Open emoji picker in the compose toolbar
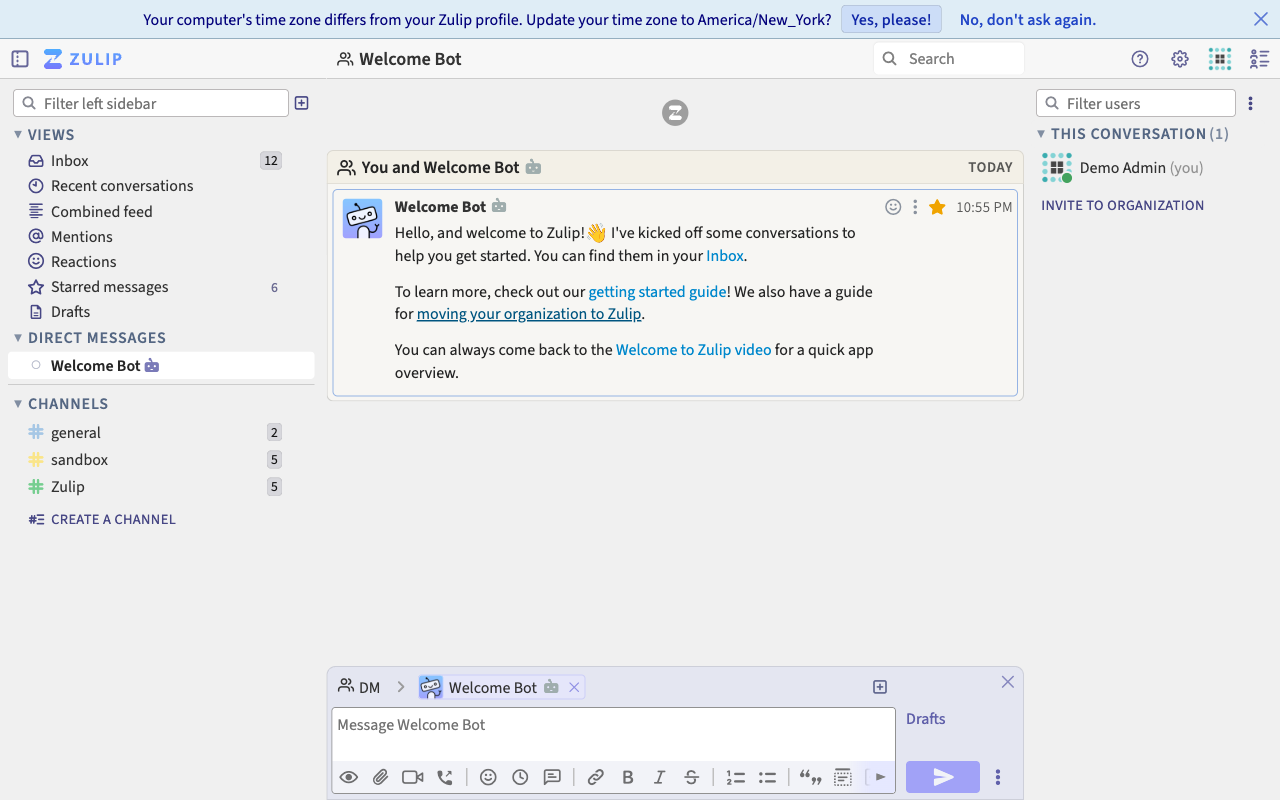Screen dimensions: 1280x800 pyautogui.click(x=488, y=777)
